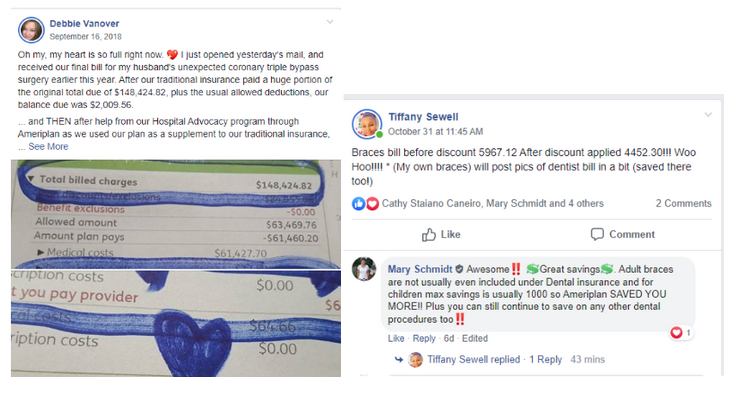Click verified badge next to Mary Schmidt
The height and width of the screenshot is (403, 742).
[x=459, y=269]
